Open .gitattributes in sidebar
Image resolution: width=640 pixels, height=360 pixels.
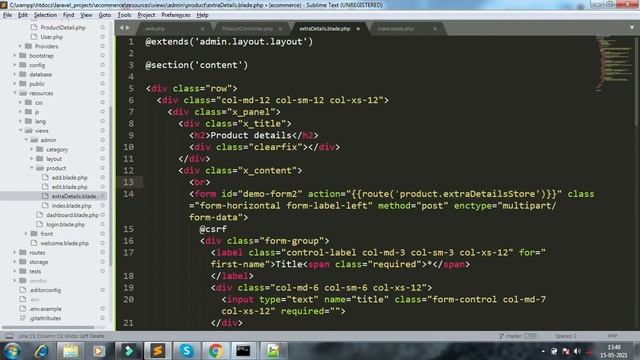pyautogui.click(x=45, y=318)
